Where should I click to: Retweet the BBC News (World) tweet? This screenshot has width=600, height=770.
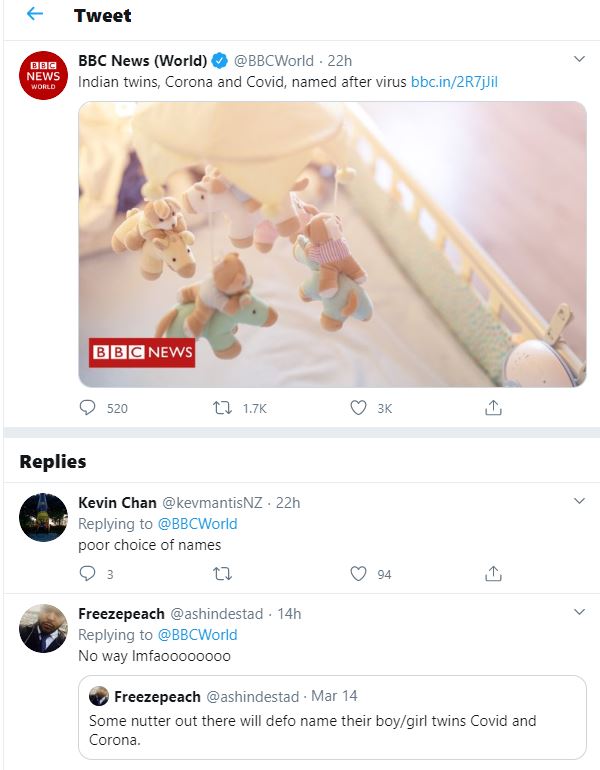coord(224,408)
